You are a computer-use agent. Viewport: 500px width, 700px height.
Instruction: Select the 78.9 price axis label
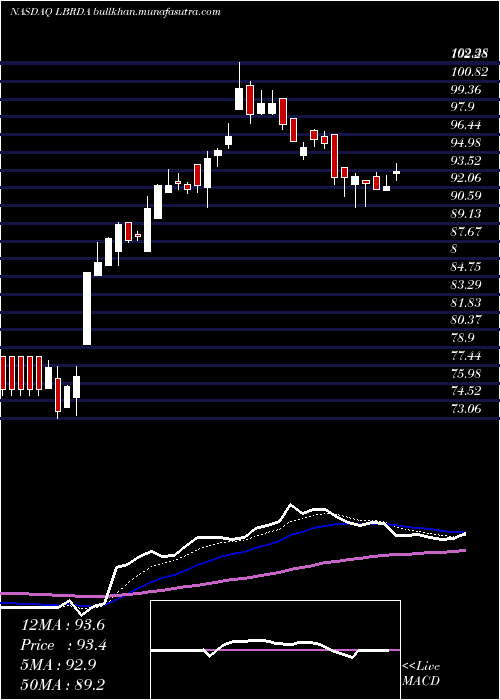pyautogui.click(x=462, y=338)
